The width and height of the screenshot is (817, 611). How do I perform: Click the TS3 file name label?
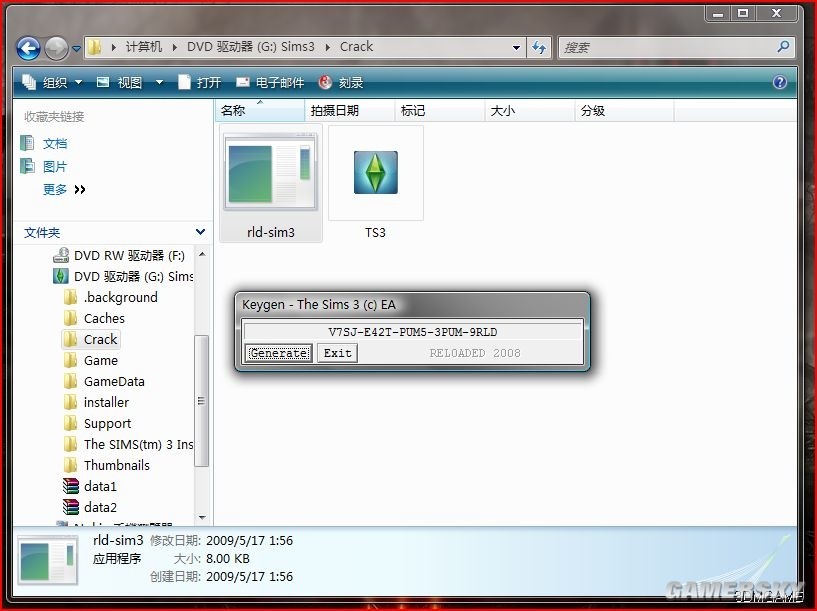point(375,232)
